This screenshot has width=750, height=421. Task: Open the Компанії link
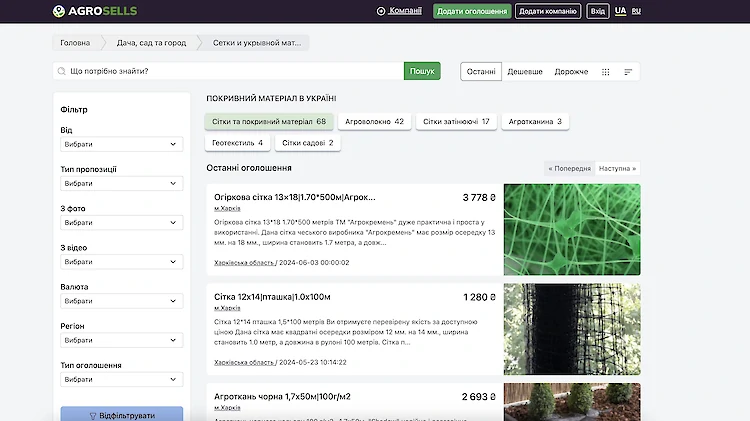405,11
